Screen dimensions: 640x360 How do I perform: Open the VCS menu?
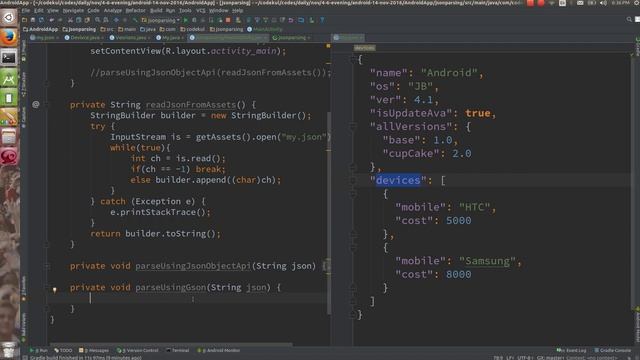coord(200,11)
